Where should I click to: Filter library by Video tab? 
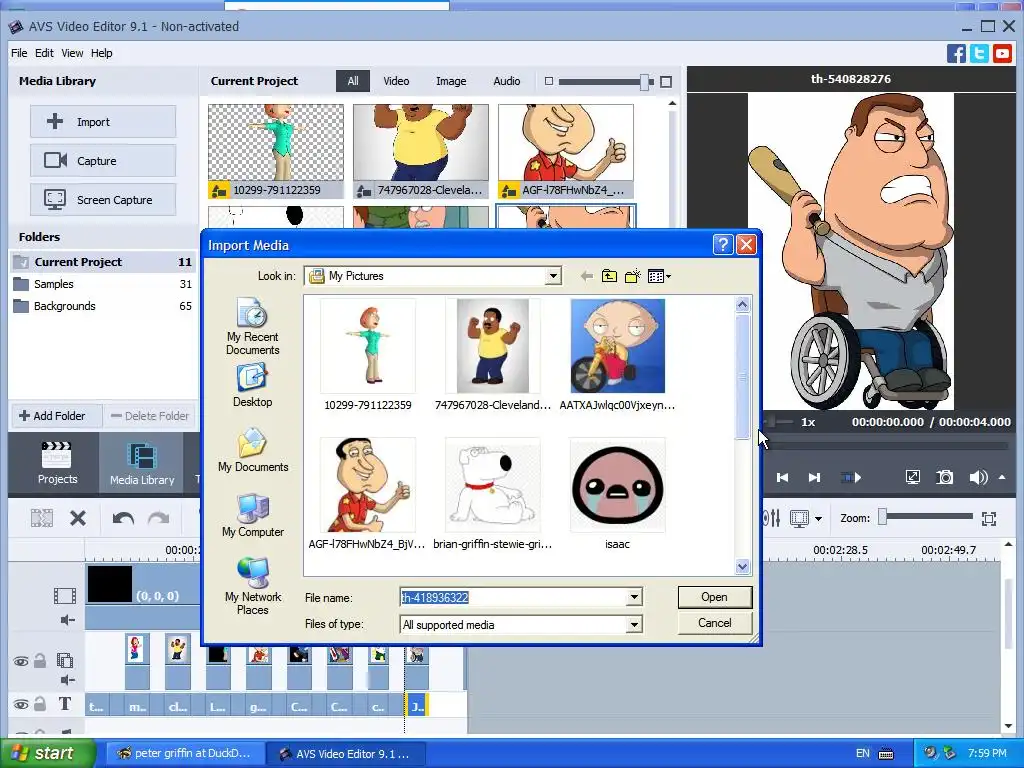click(x=396, y=81)
